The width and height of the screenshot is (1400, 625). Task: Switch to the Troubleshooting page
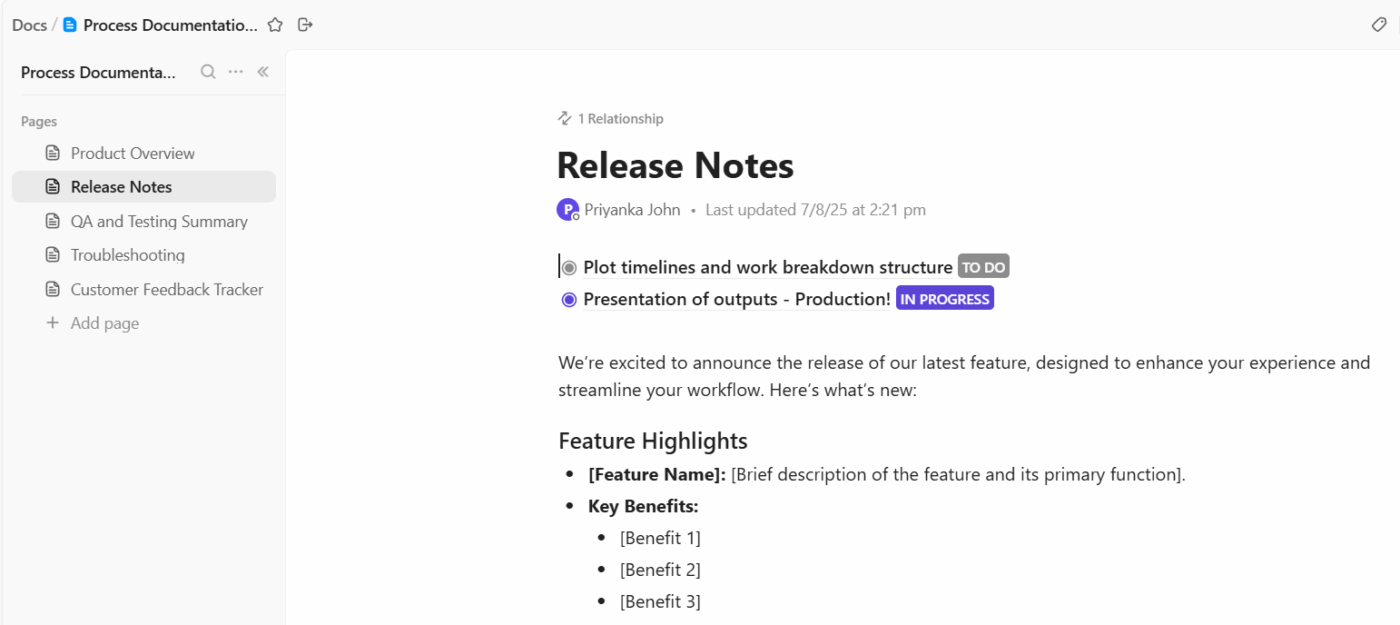click(x=127, y=254)
